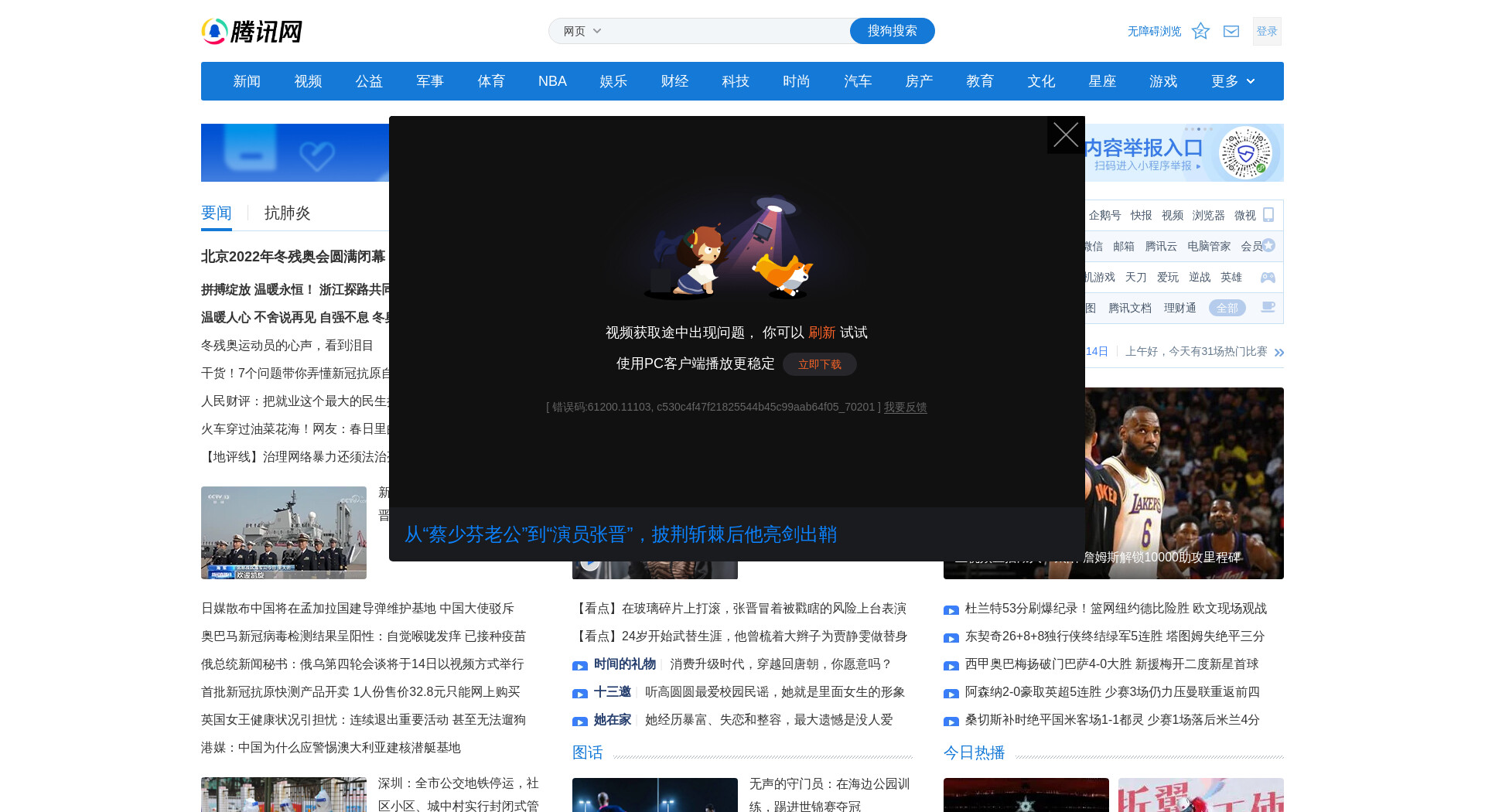Click the coffee cup icon beside 全部
Viewport: 1485px width, 812px height.
1268,308
